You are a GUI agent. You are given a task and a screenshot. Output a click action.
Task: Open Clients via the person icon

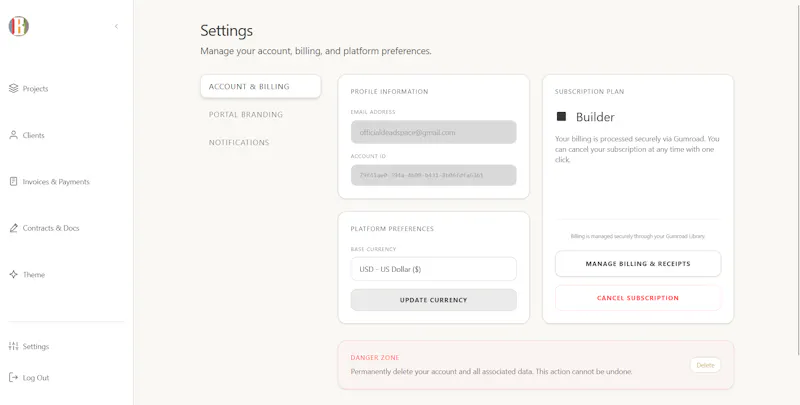(13, 135)
